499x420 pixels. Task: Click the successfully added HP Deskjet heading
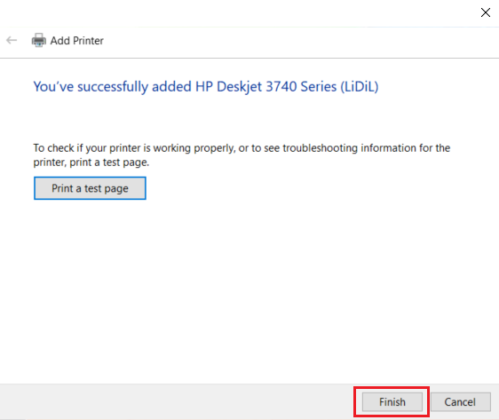click(x=206, y=87)
